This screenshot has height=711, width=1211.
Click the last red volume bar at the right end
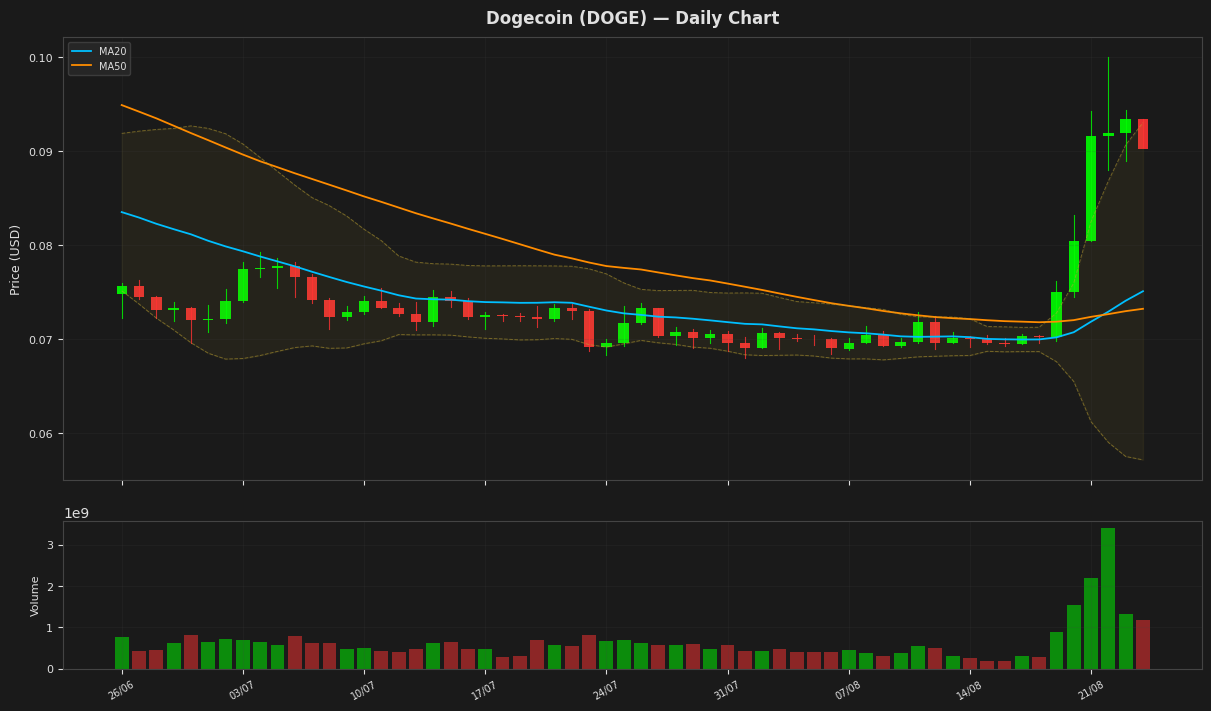(x=1143, y=645)
